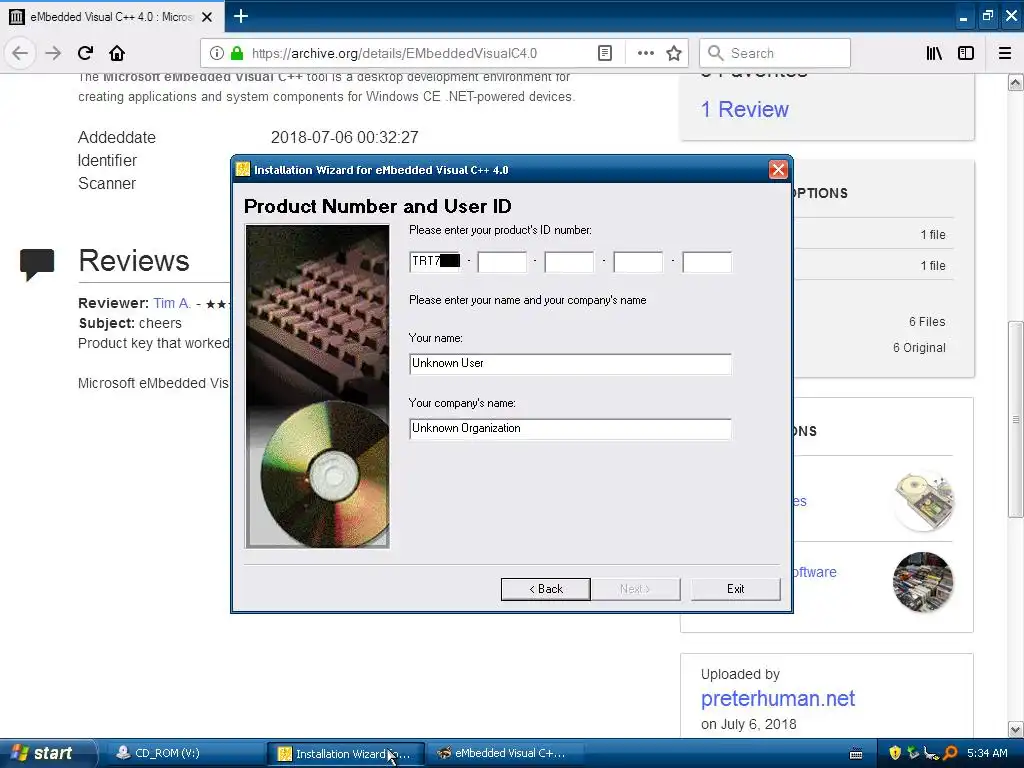Click the fourth product ID number field

[638, 261]
